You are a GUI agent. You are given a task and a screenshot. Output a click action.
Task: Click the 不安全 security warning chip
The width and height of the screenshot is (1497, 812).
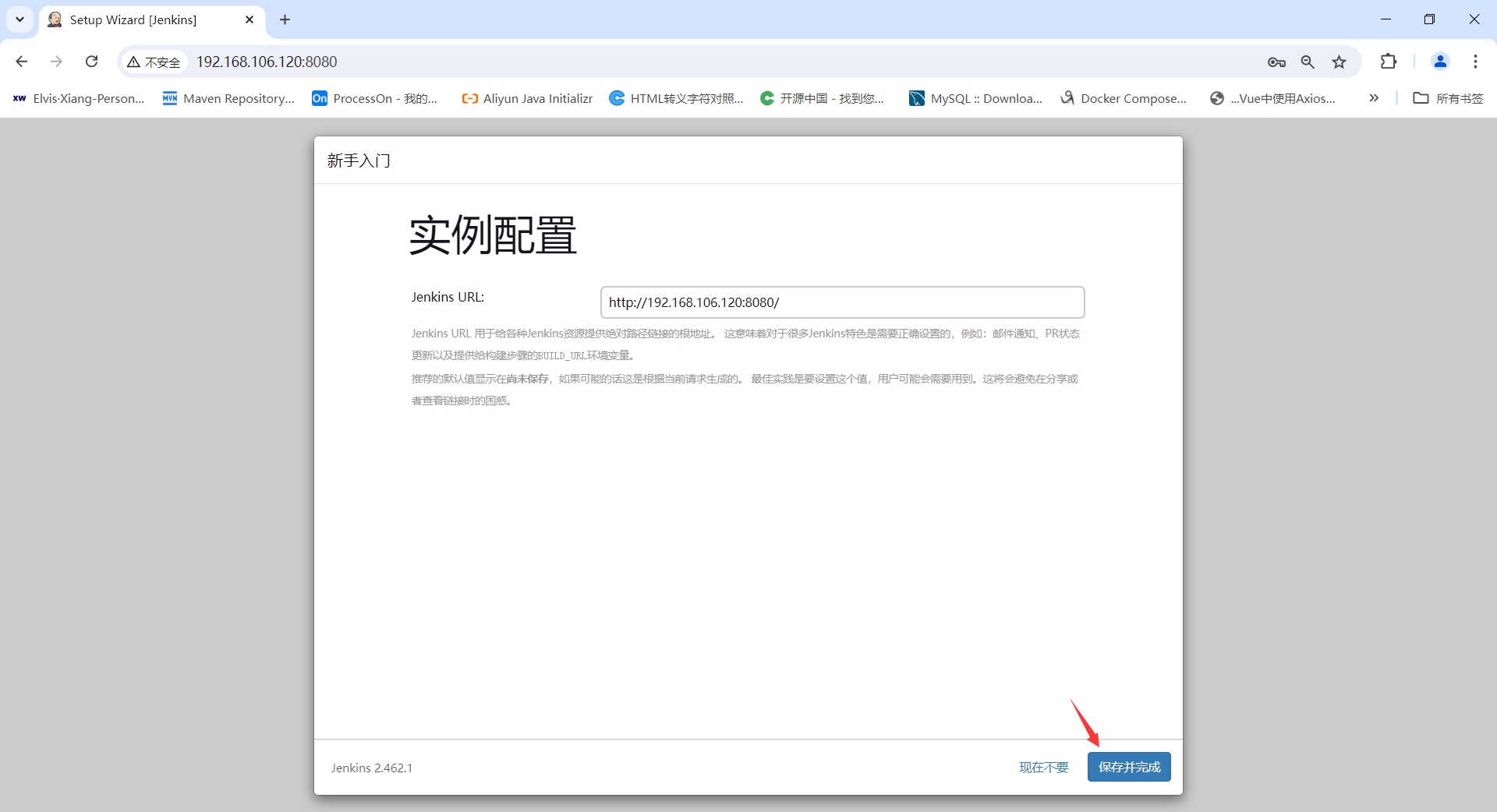pyautogui.click(x=154, y=62)
